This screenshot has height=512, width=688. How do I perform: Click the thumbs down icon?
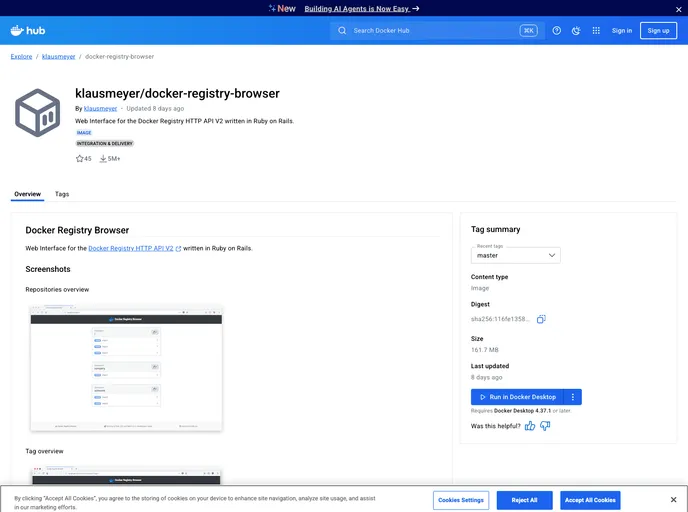(x=545, y=426)
